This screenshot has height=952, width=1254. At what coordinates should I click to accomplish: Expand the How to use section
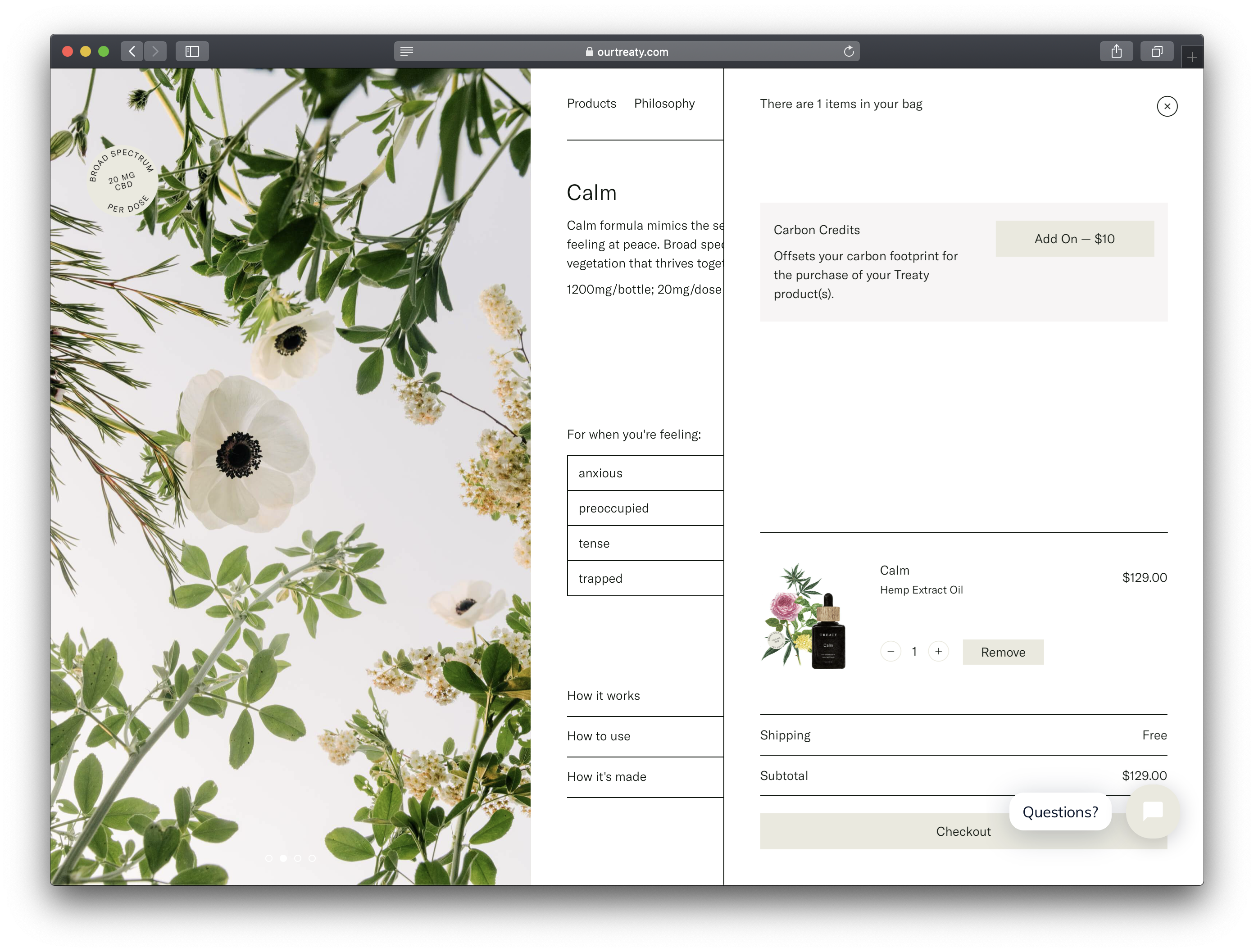click(599, 736)
